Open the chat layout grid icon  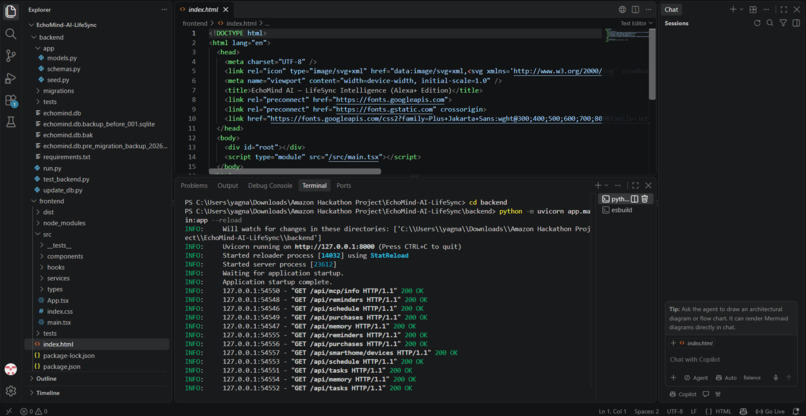[x=753, y=9]
